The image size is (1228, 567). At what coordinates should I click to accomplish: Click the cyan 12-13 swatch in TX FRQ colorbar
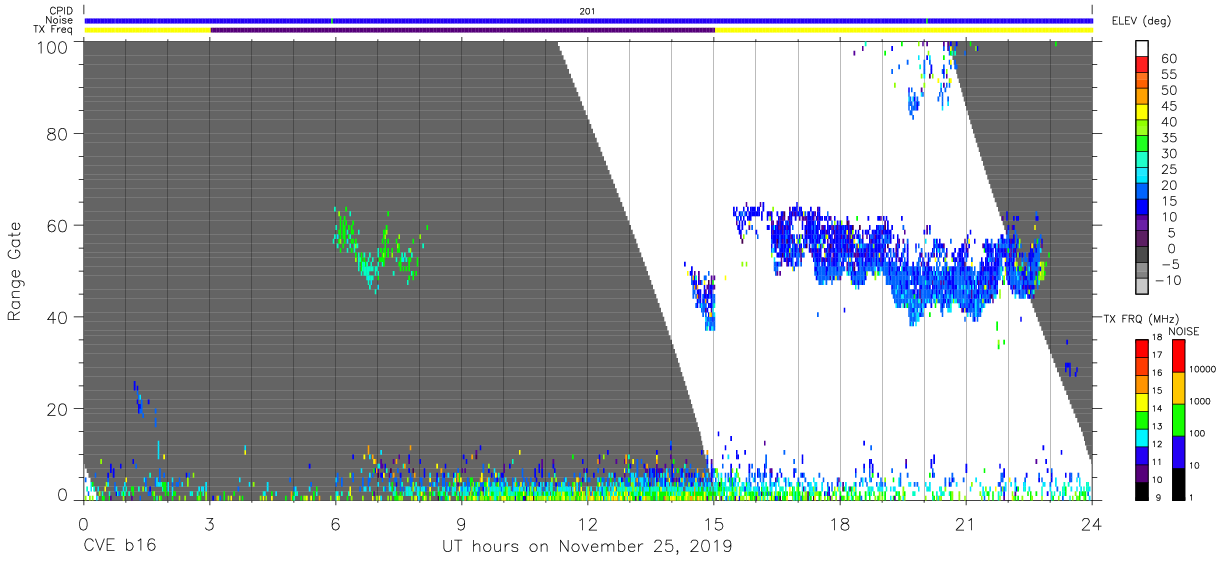1143,437
